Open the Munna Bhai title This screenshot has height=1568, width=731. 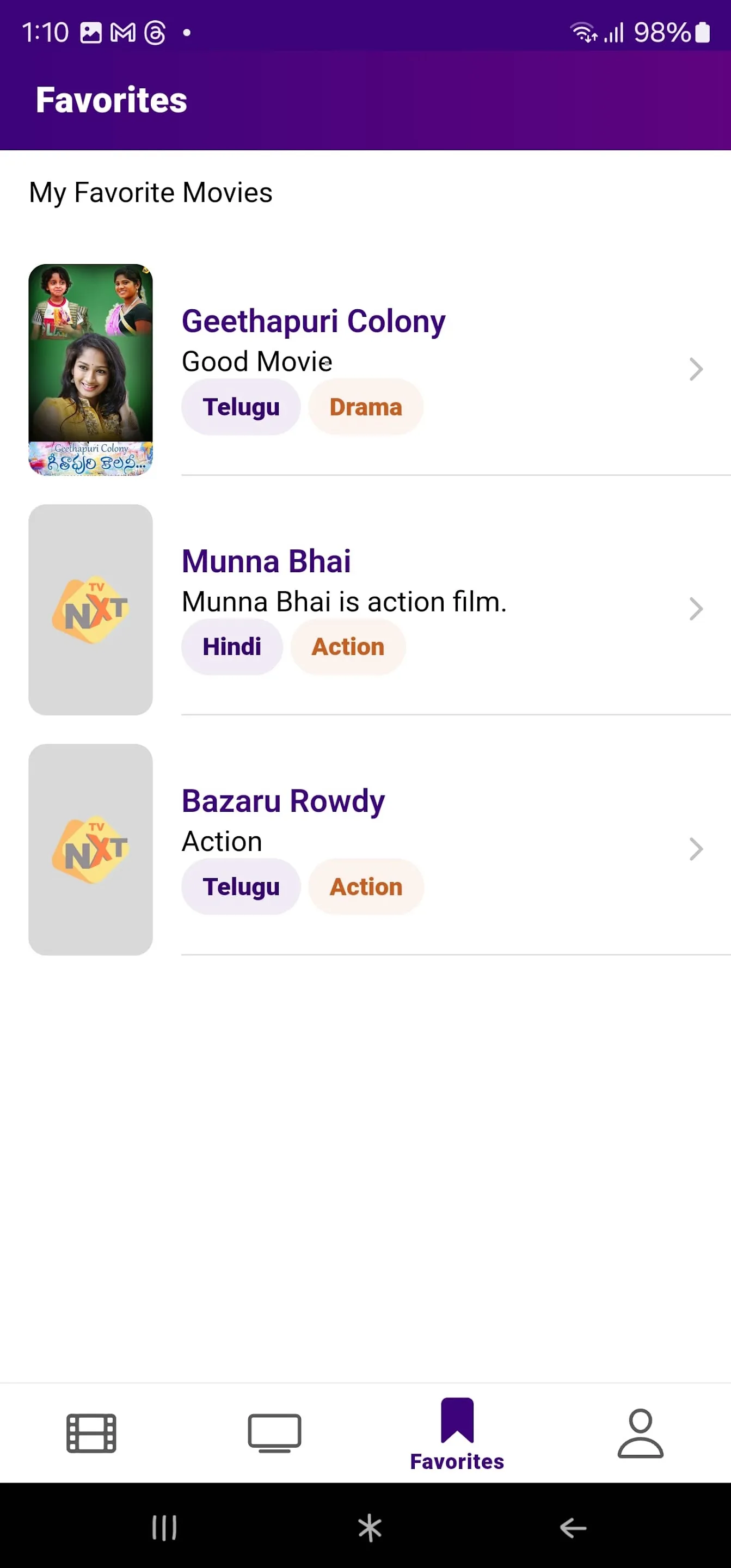[x=266, y=561]
